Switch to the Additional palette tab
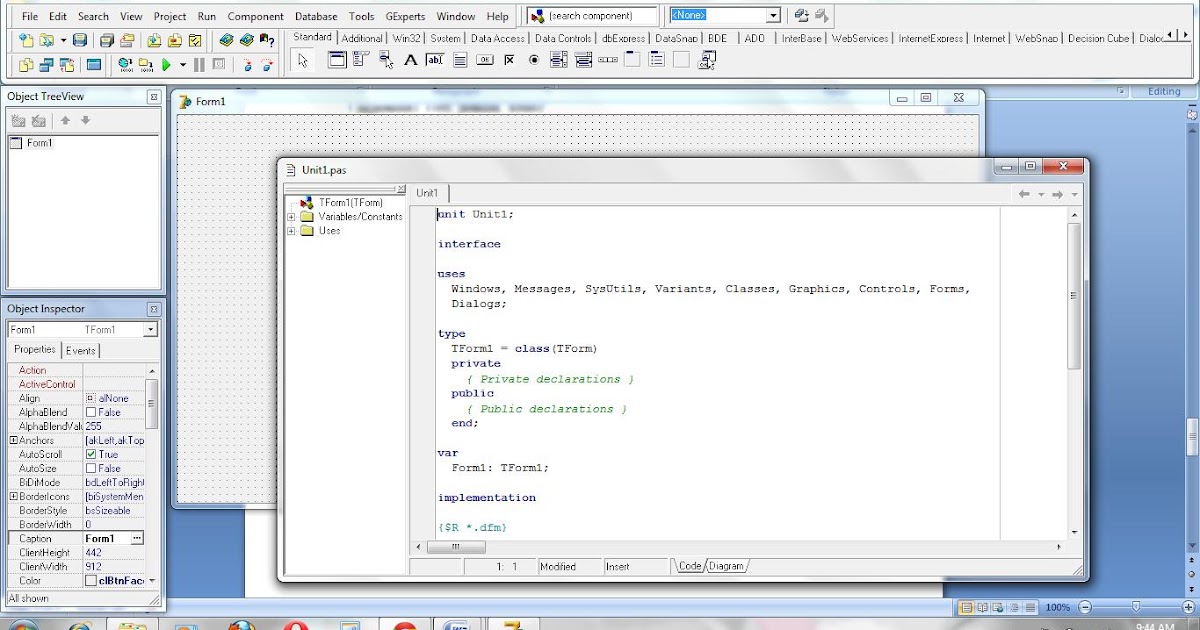The width and height of the screenshot is (1200, 630). 362,38
